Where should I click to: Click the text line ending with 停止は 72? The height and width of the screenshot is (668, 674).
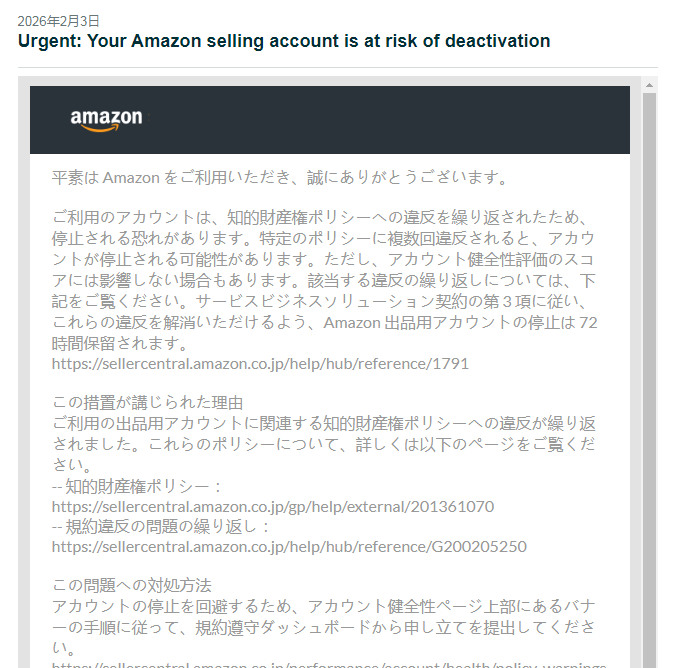pyautogui.click(x=325, y=322)
